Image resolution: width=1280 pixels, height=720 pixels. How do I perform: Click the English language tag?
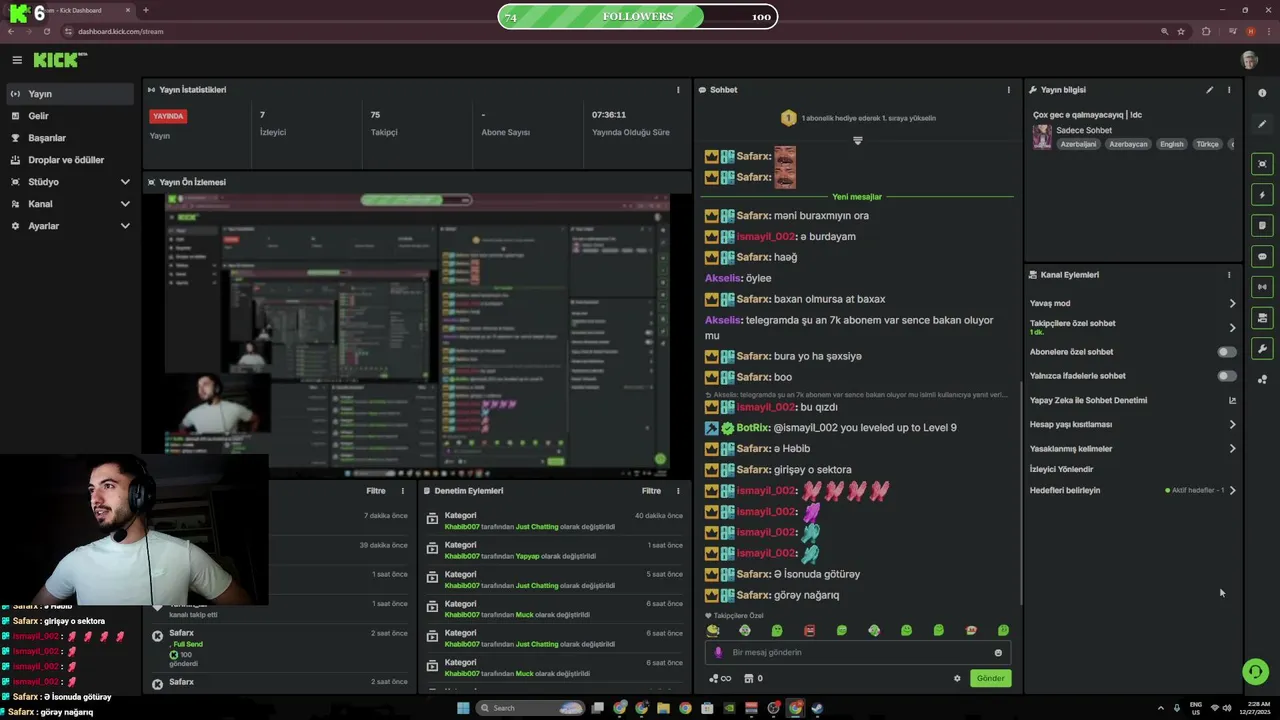(x=1171, y=144)
